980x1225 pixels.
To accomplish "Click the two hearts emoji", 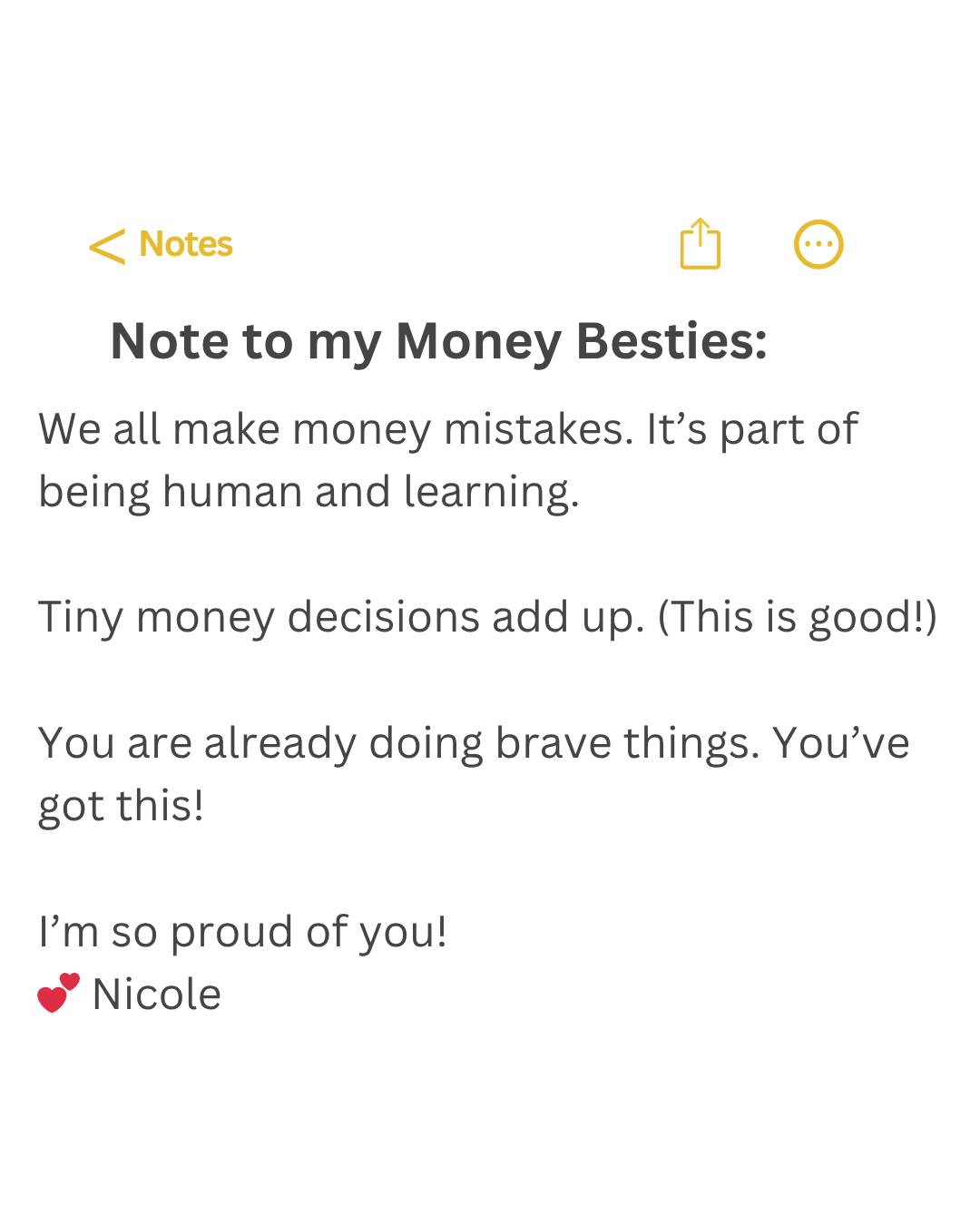I will [x=58, y=993].
